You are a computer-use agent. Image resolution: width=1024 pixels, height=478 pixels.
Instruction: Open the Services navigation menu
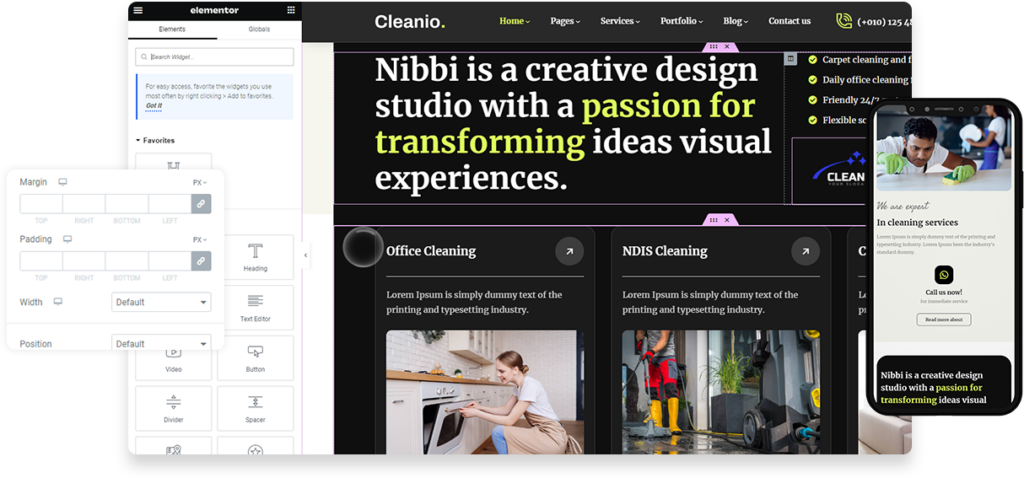click(x=620, y=21)
